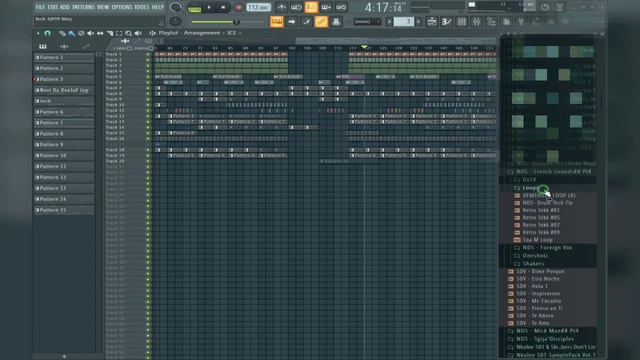This screenshot has height=360, width=640.
Task: Click the stamp icon in toolbar
Action: coord(336,21)
